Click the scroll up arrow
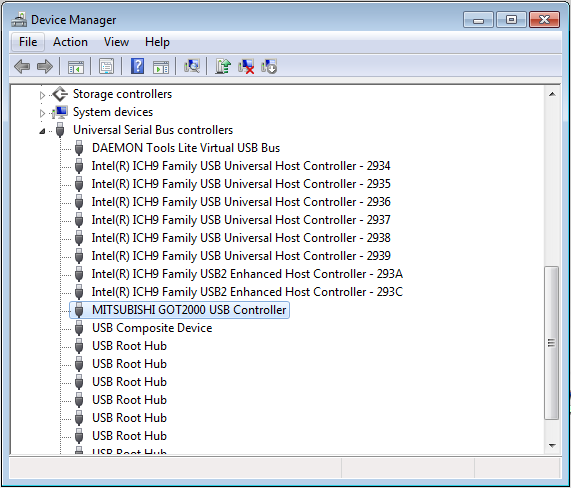Image resolution: width=571 pixels, height=488 pixels. [552, 94]
